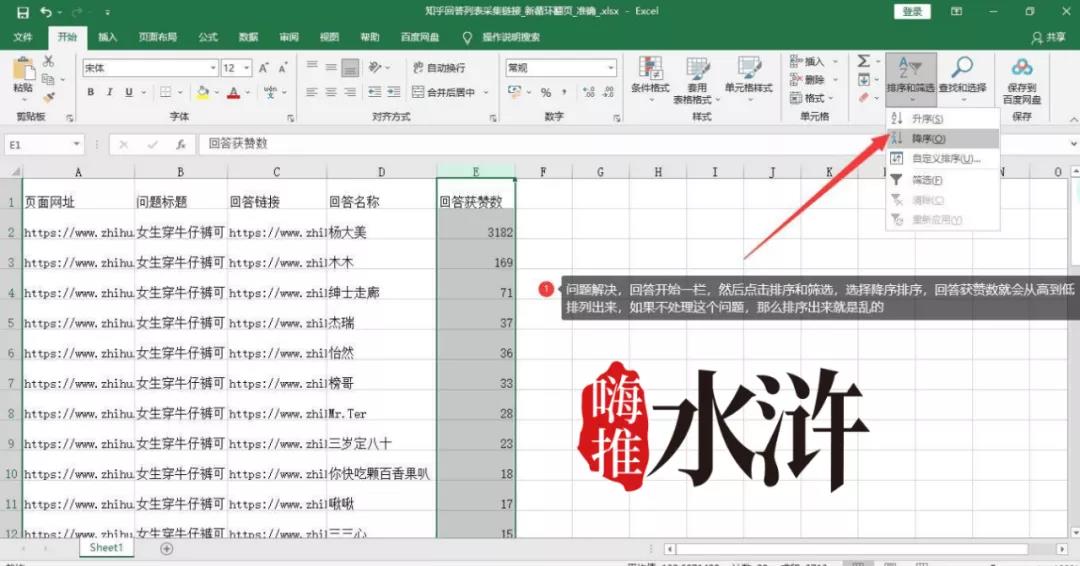1080x566 pixels.
Task: Choose Filter (筛选) menu item
Action: point(943,180)
